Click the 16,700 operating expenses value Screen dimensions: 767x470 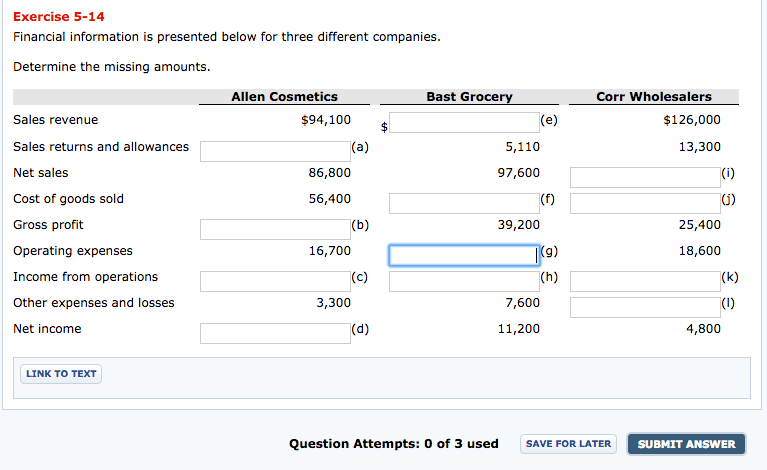pyautogui.click(x=329, y=250)
